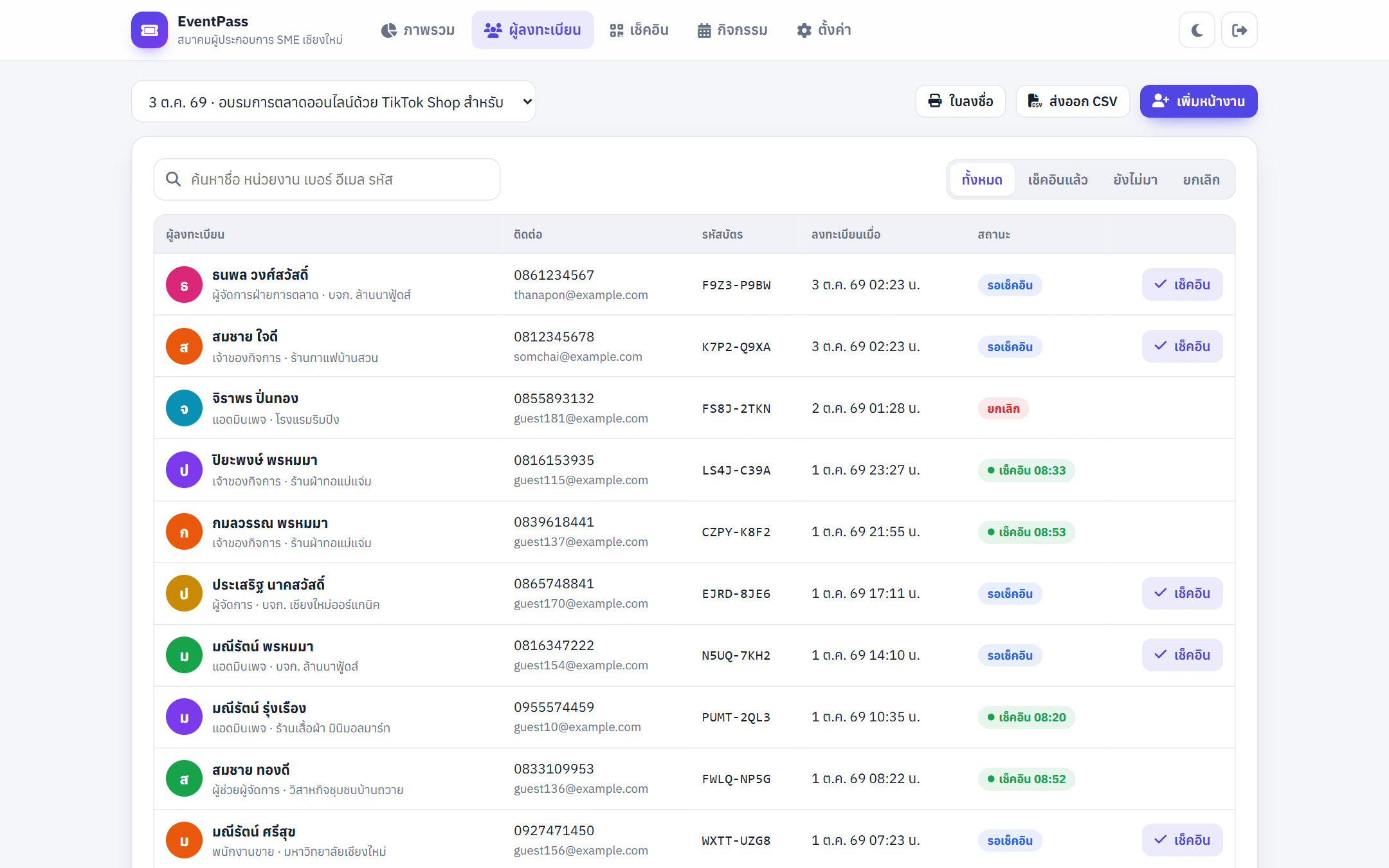This screenshot has height=868, width=1389.
Task: Check in ธนพล วงศ์สวัสดิ์
Action: click(x=1182, y=285)
